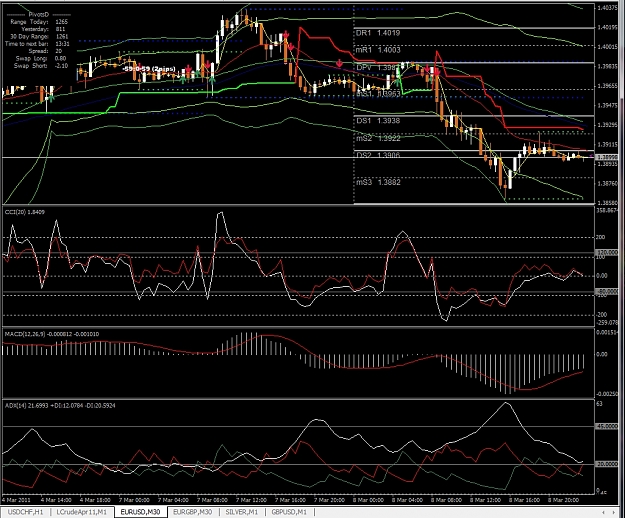Click the 30 Day Range: 1261 line
The width and height of the screenshot is (625, 518).
(39, 37)
